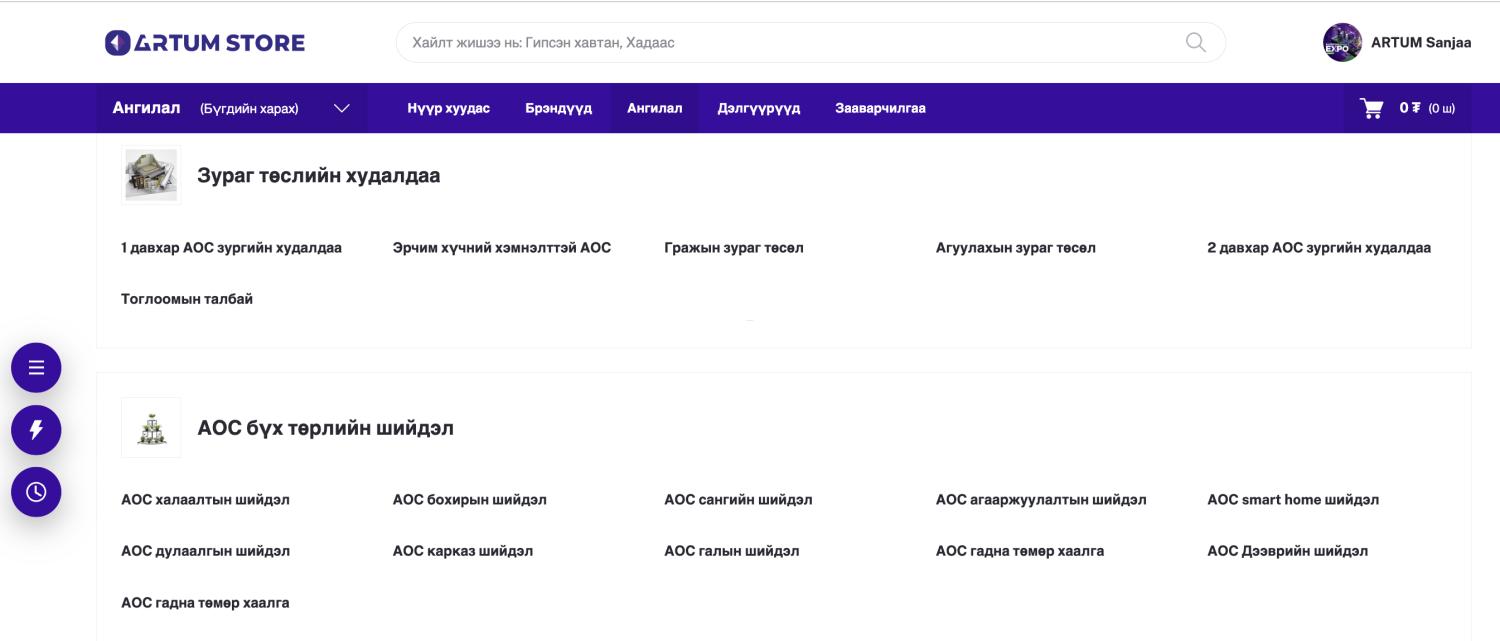Open the АОС smart home шийдэл link

[x=1292, y=500]
